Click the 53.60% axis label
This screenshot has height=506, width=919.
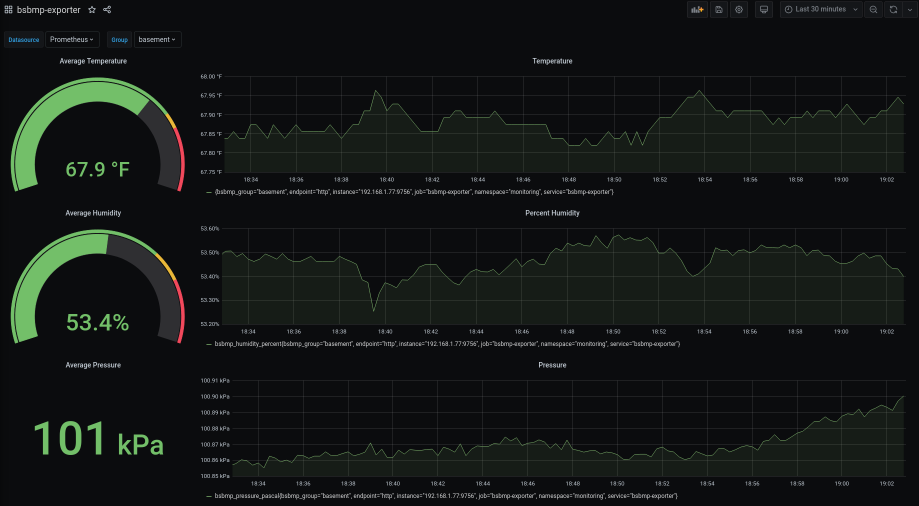click(x=210, y=229)
